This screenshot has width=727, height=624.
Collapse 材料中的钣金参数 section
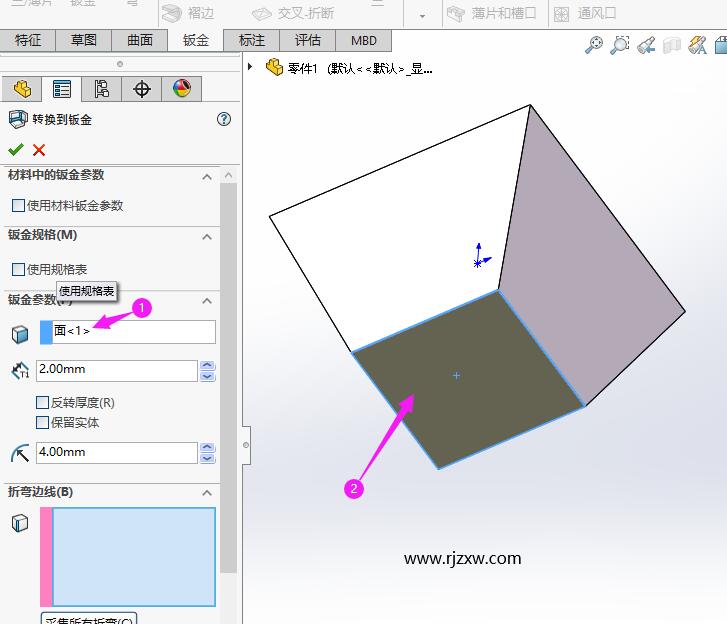[207, 177]
